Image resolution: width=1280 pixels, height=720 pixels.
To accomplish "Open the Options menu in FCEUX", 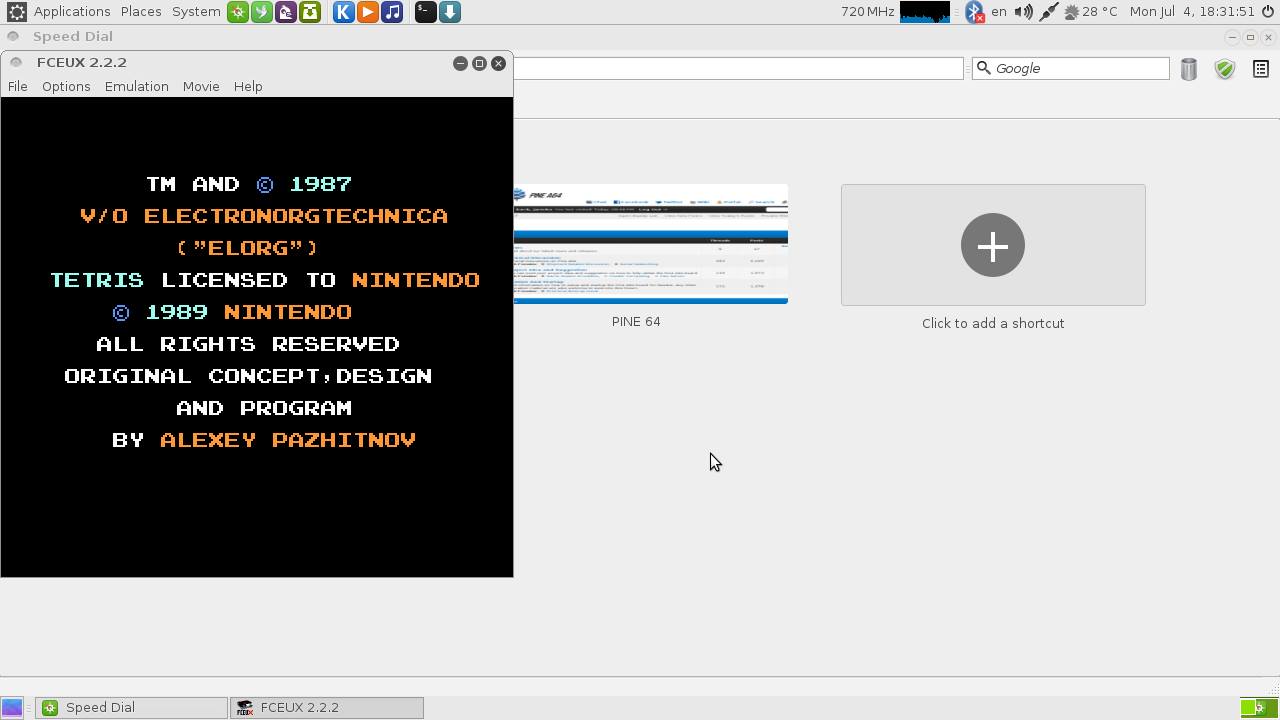I will tap(66, 87).
